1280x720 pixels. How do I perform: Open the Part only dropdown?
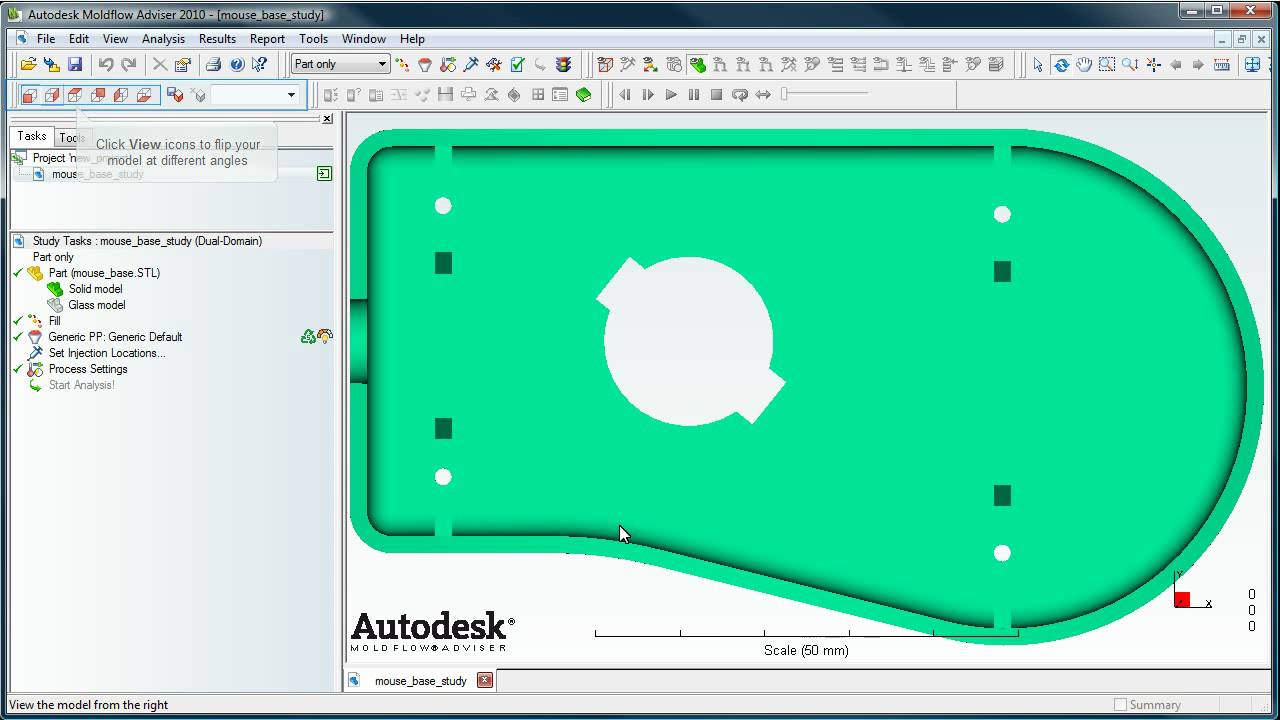pyautogui.click(x=340, y=64)
